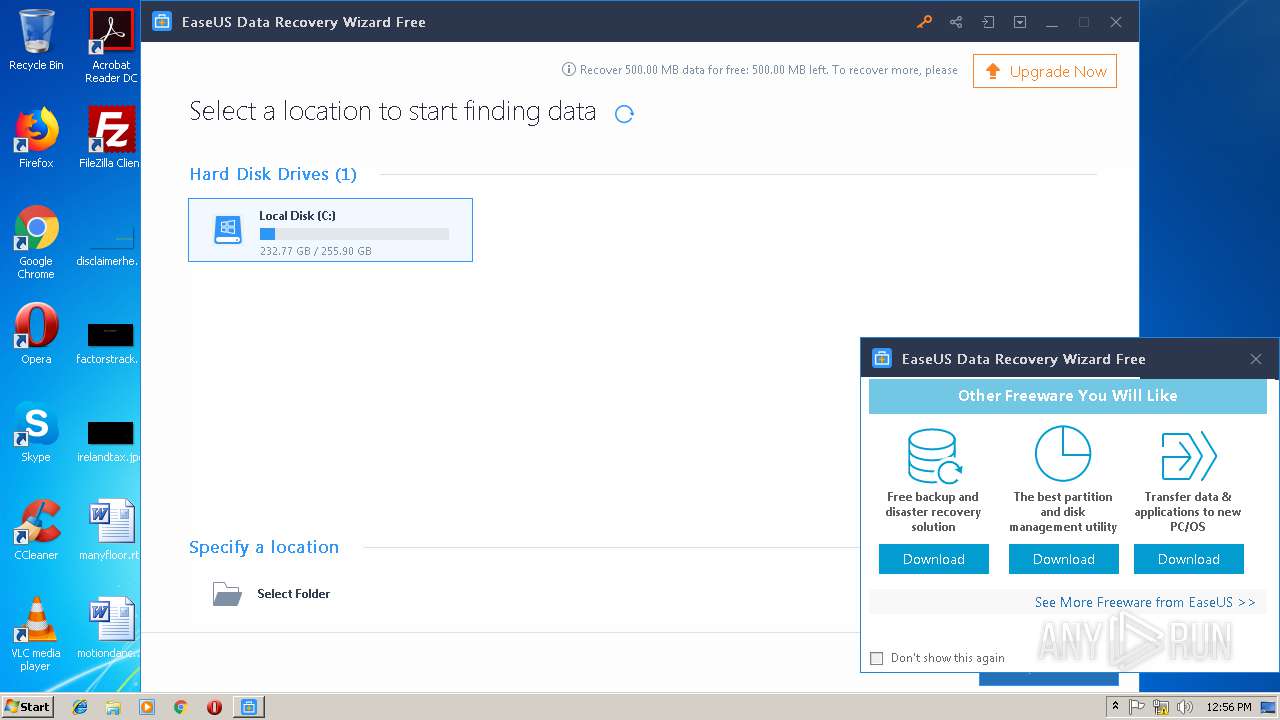Click the network tray icon

click(1161, 707)
